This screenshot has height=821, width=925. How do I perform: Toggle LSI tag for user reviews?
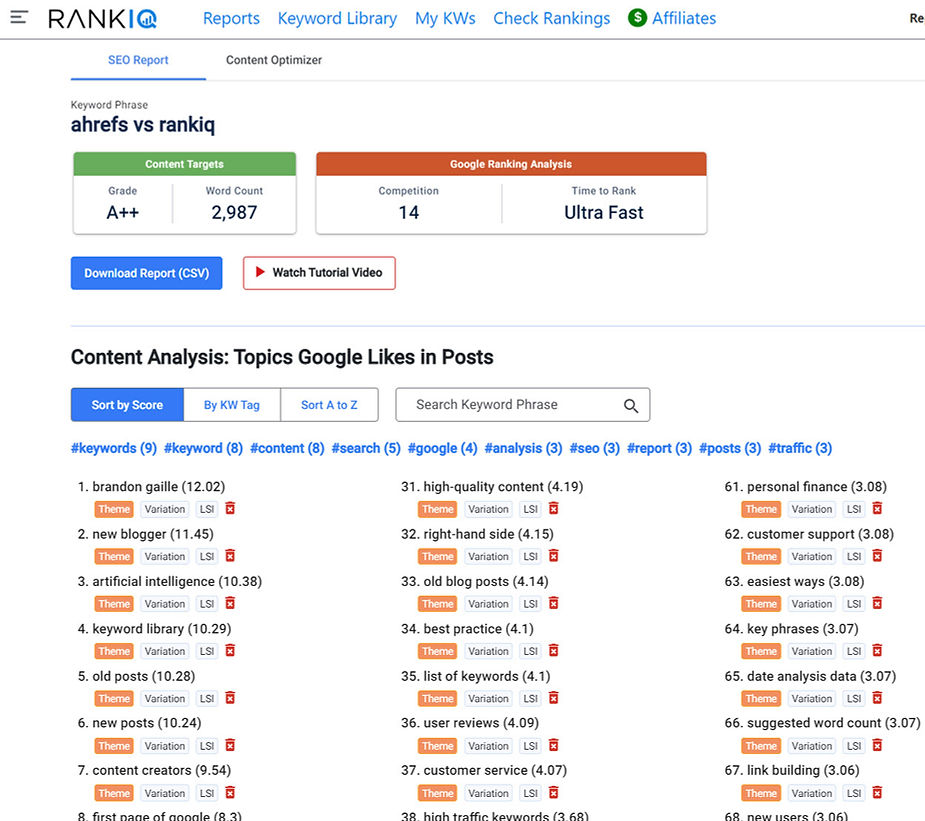coord(530,746)
